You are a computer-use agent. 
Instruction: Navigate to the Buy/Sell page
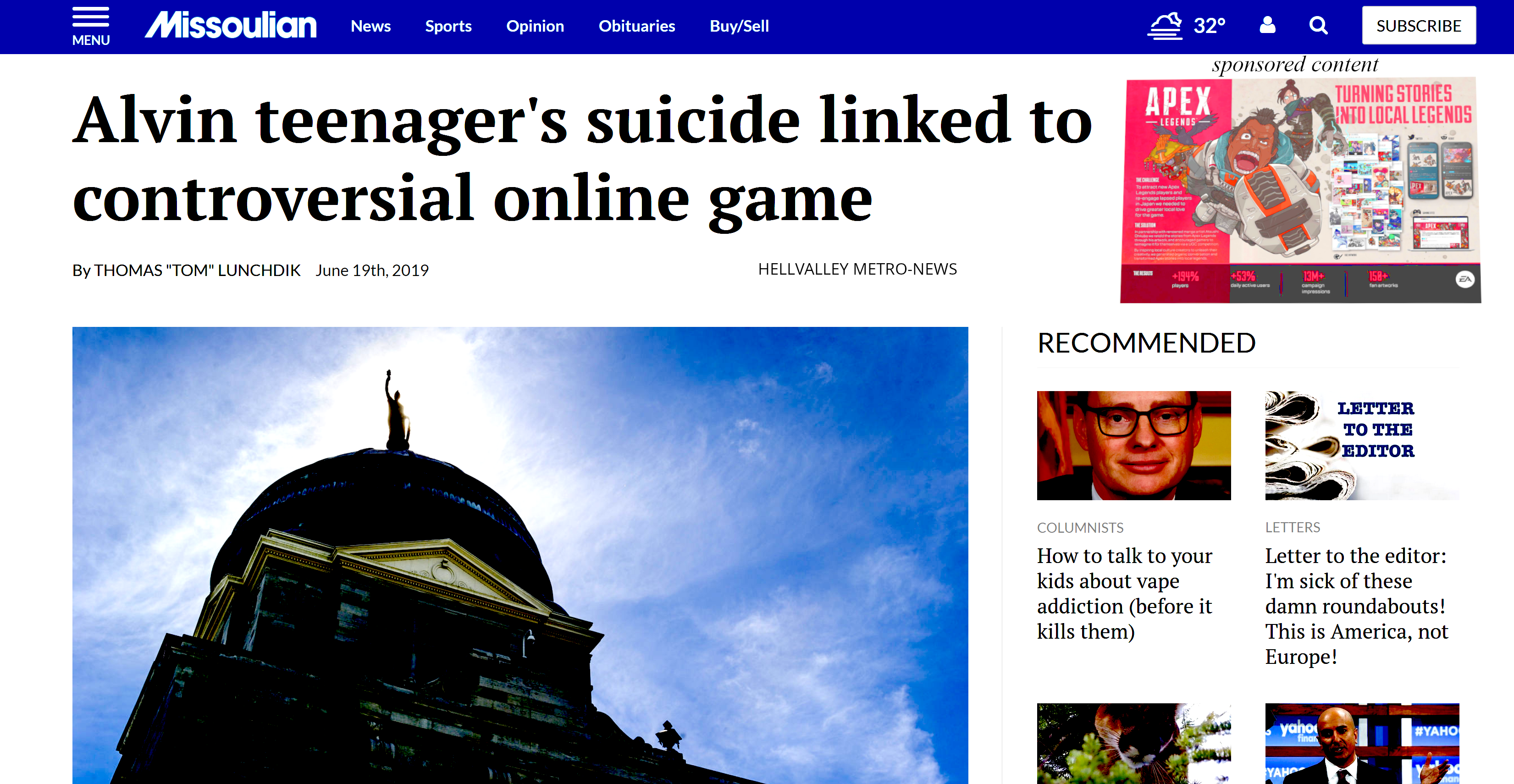pyautogui.click(x=739, y=26)
